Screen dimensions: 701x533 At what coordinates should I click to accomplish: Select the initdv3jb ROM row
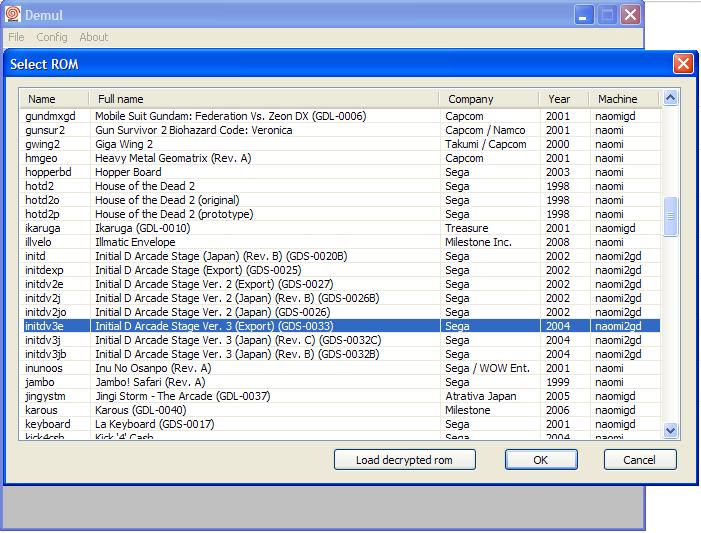click(x=342, y=354)
